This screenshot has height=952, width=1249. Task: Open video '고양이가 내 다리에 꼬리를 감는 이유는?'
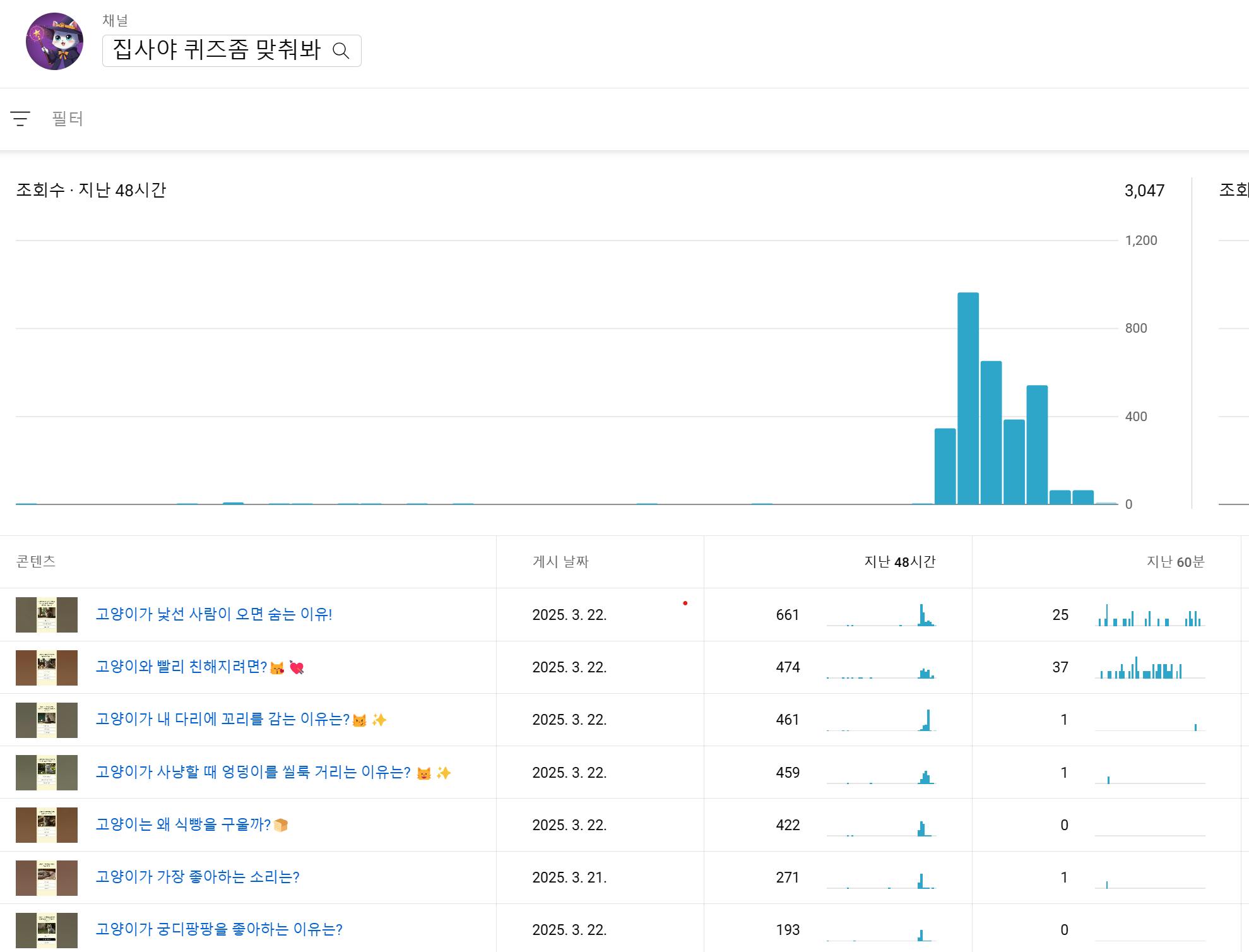point(222,719)
